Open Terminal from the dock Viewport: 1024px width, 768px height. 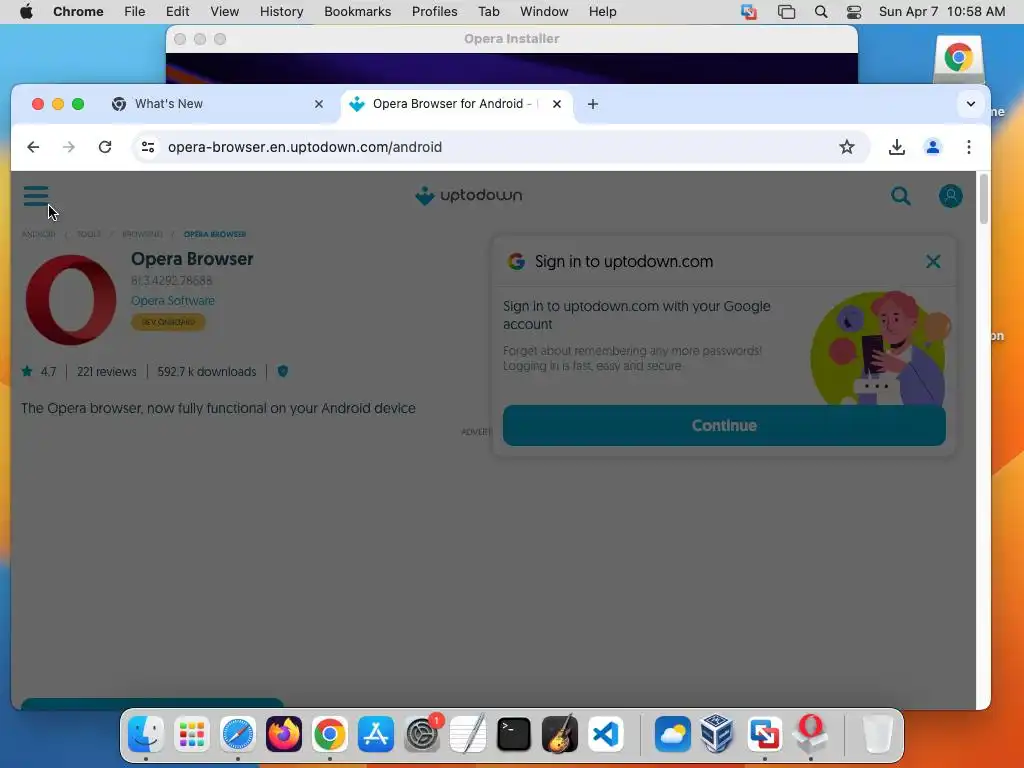[514, 734]
